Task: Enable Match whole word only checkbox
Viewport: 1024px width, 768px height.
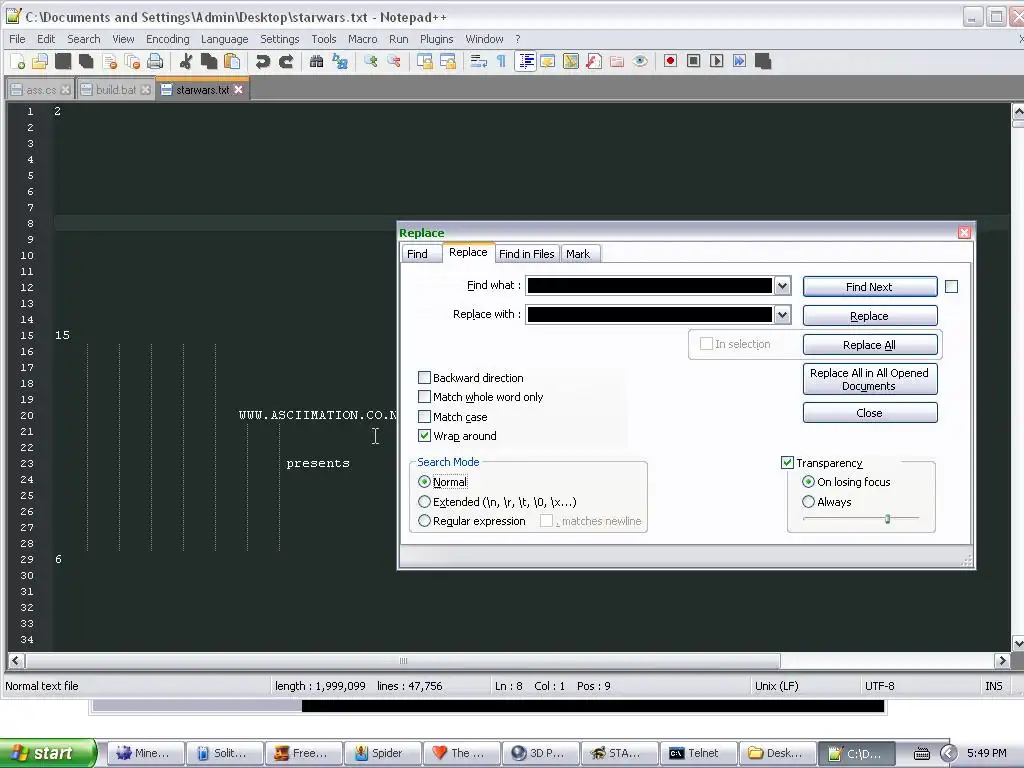Action: pos(424,396)
